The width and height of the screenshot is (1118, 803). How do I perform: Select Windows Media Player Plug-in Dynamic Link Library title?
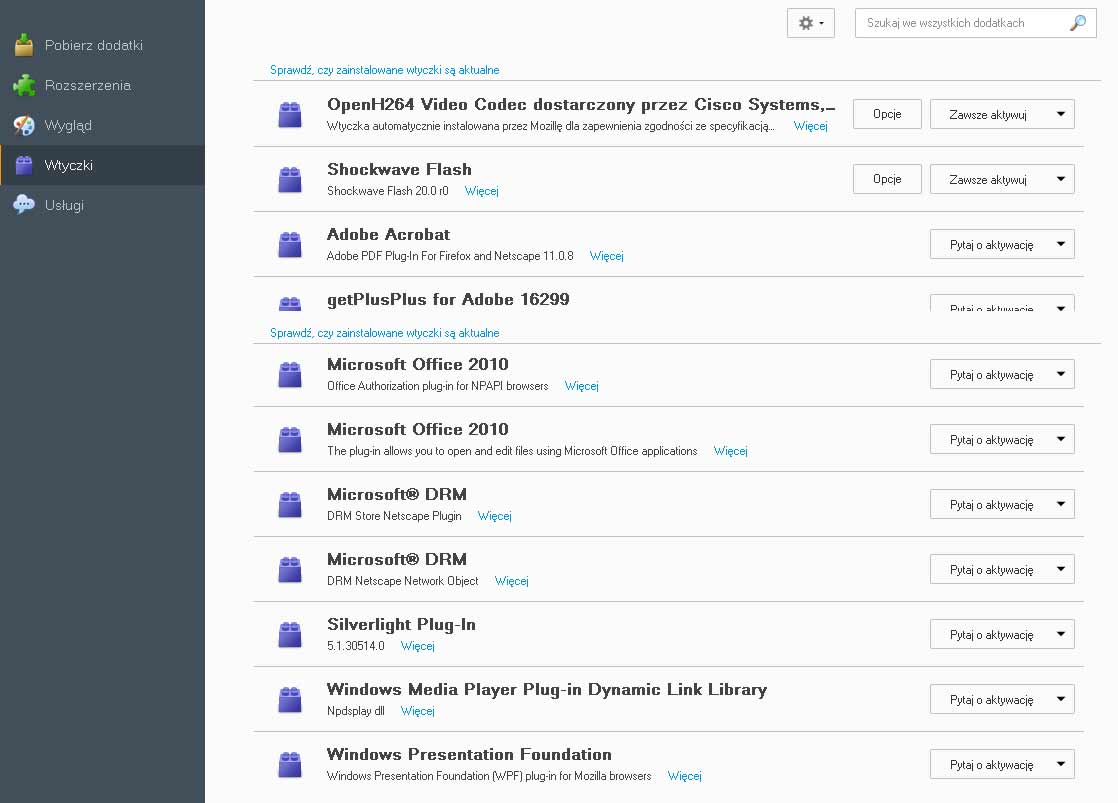click(x=547, y=689)
